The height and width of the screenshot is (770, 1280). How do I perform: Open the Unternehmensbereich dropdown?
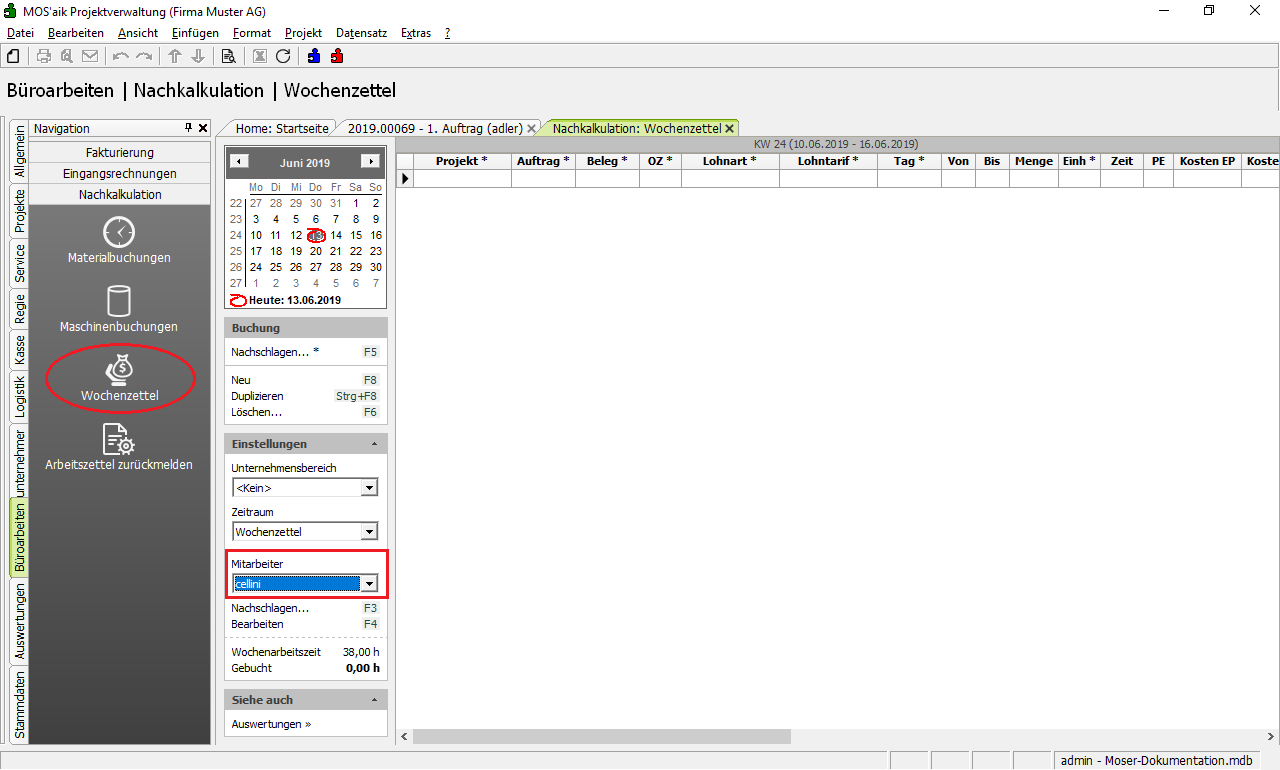pyautogui.click(x=369, y=488)
